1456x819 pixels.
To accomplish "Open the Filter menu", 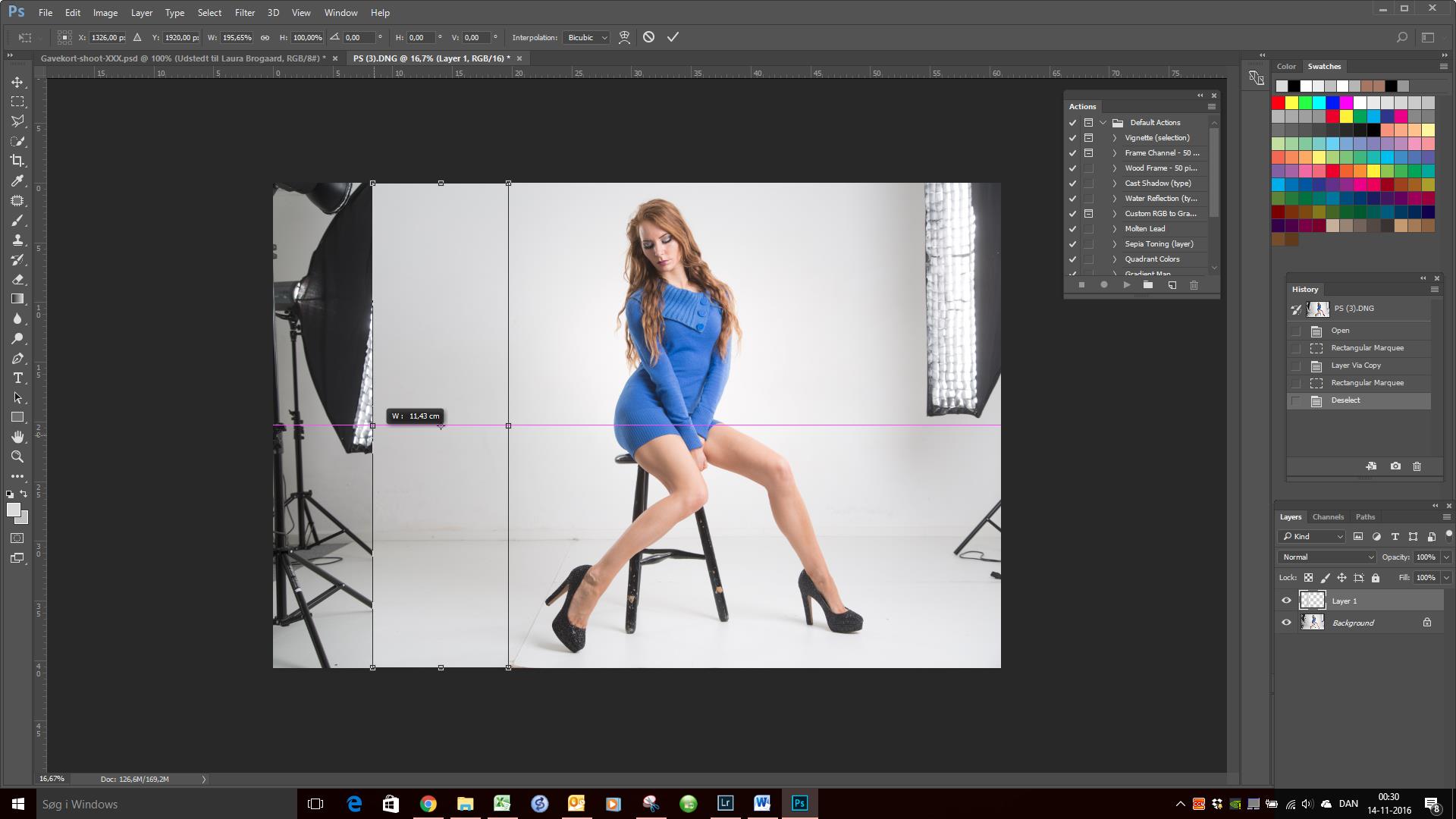I will pos(244,12).
